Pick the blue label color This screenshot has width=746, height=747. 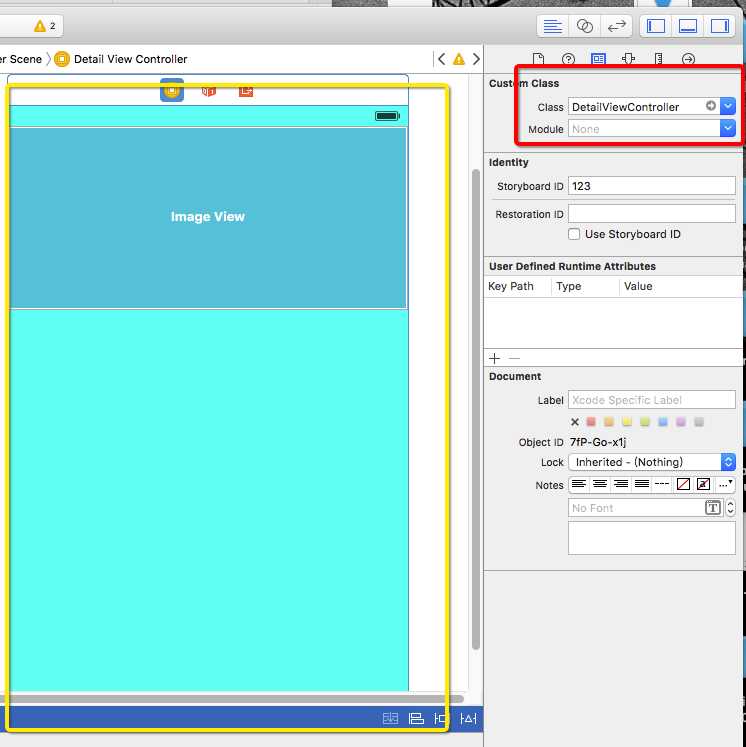(x=663, y=422)
